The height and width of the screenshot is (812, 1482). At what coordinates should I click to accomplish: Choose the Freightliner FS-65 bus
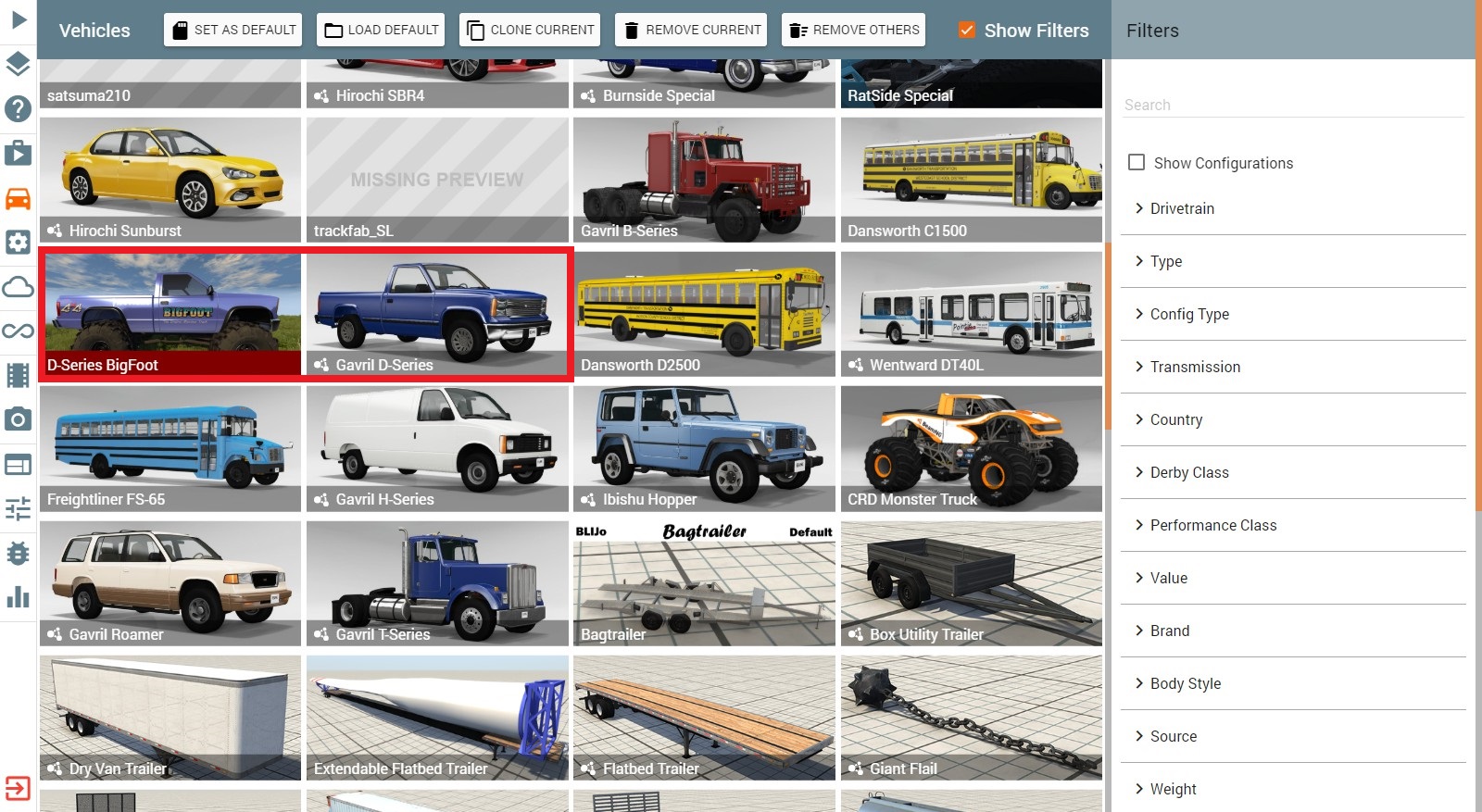click(170, 449)
